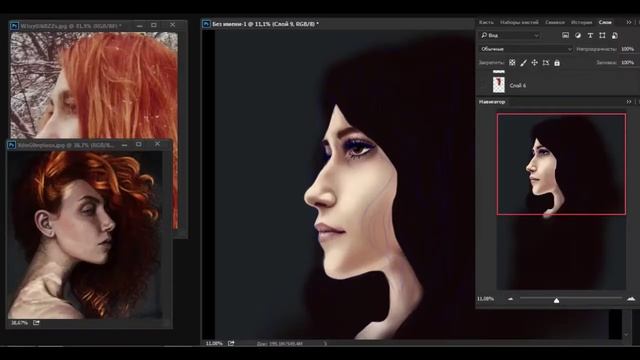Click the Навигатор panel tab
Image resolution: width=640 pixels, height=360 pixels.
[x=492, y=102]
